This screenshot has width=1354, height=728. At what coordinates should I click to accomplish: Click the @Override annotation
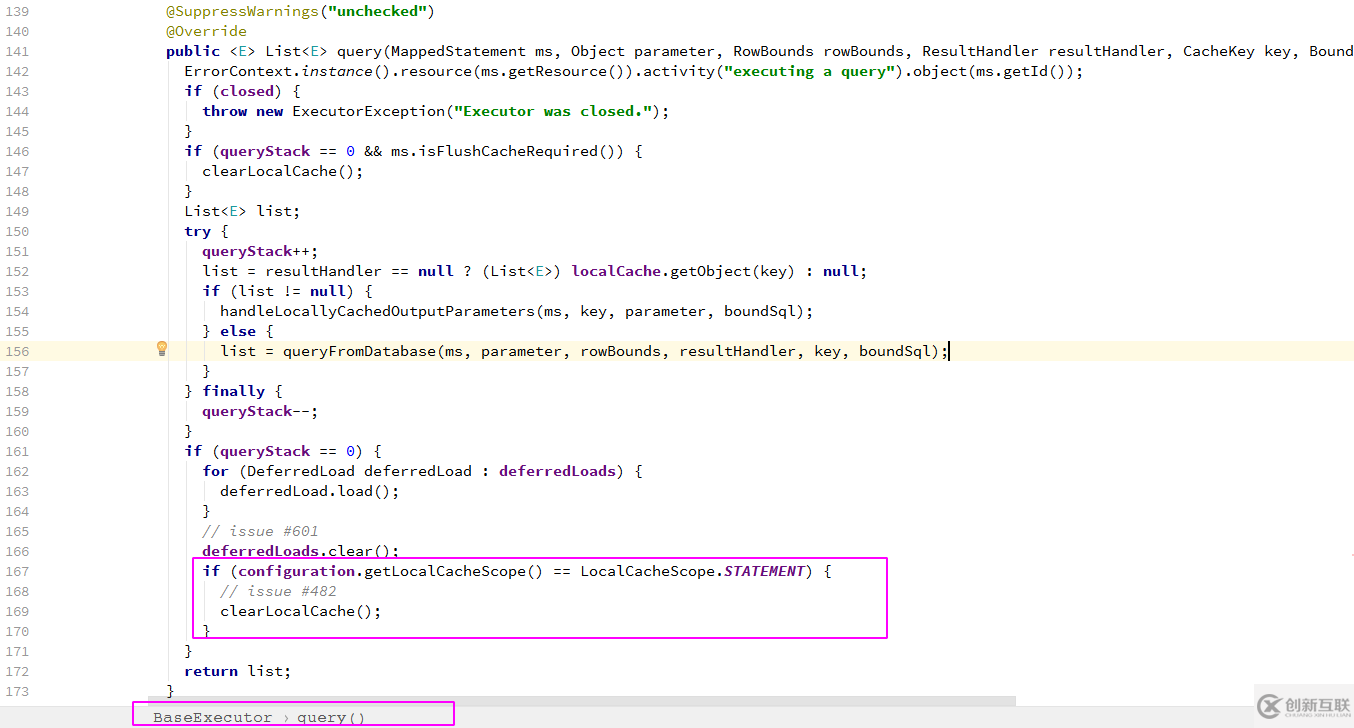206,31
